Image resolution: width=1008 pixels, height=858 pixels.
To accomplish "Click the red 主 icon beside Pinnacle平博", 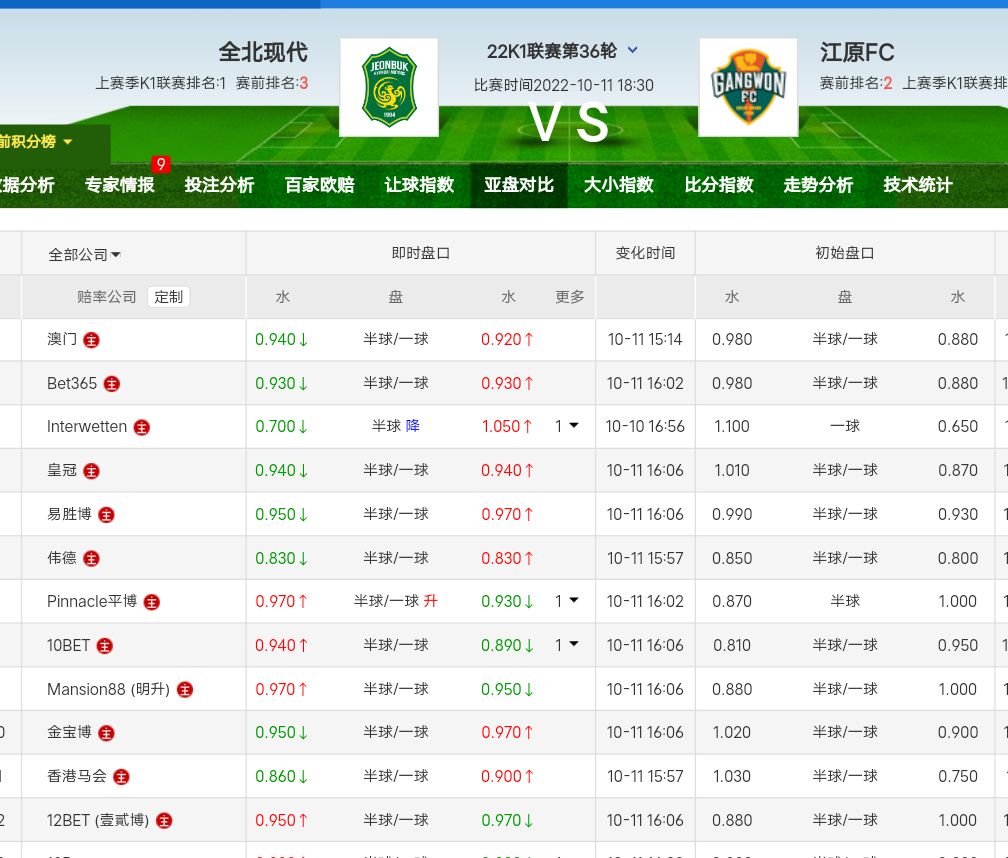I will (x=152, y=602).
